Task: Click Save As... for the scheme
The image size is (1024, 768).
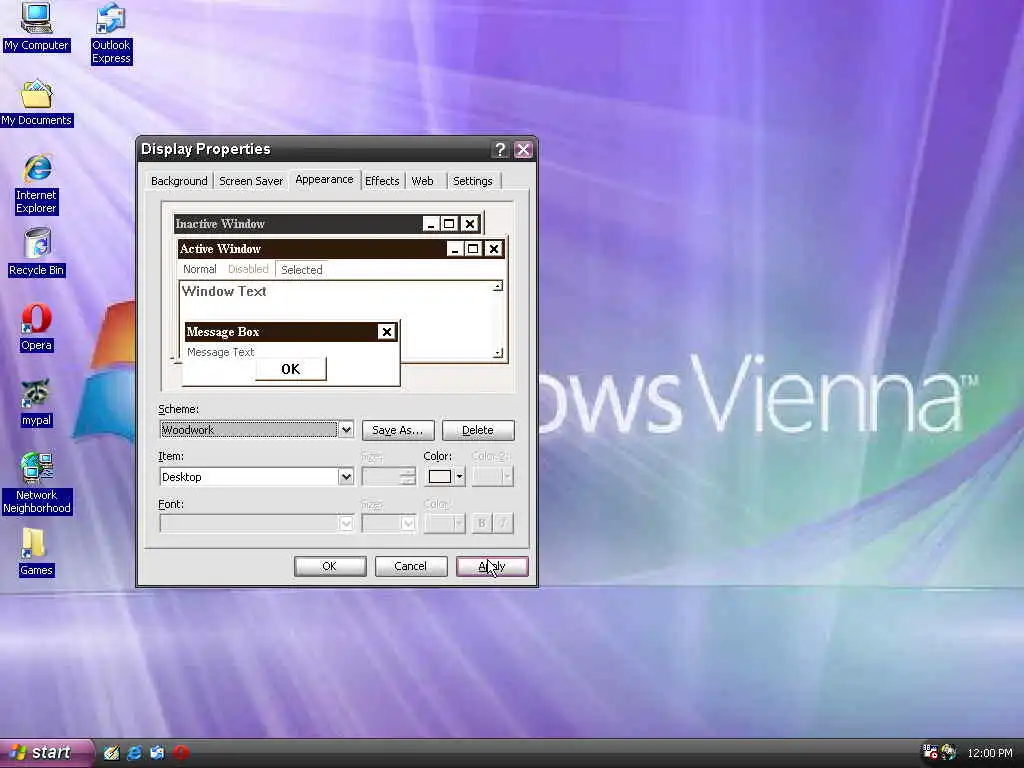Action: (x=398, y=430)
